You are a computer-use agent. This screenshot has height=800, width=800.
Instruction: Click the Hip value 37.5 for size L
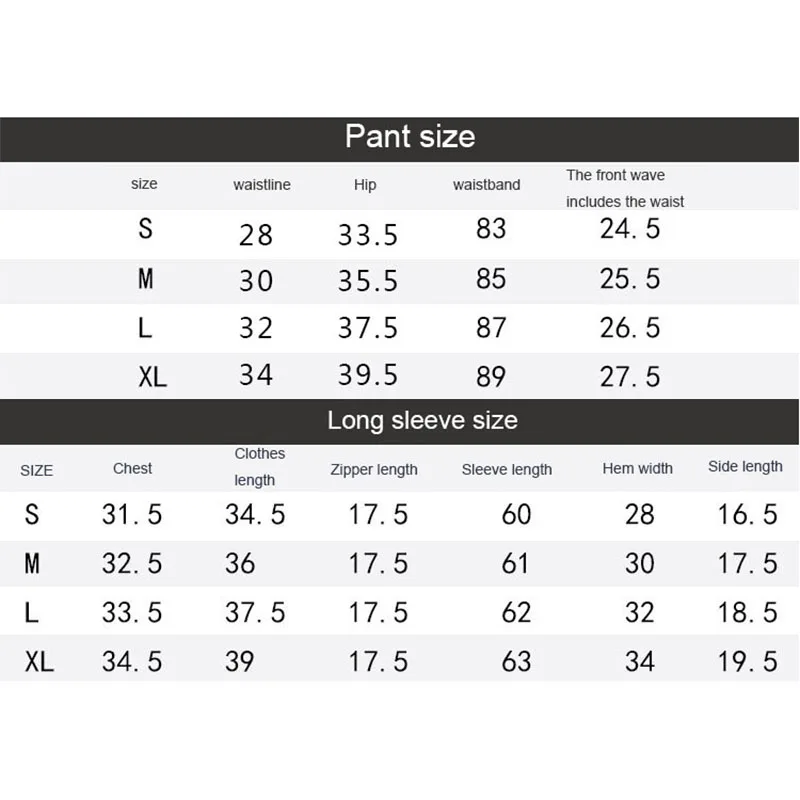pyautogui.click(x=368, y=328)
